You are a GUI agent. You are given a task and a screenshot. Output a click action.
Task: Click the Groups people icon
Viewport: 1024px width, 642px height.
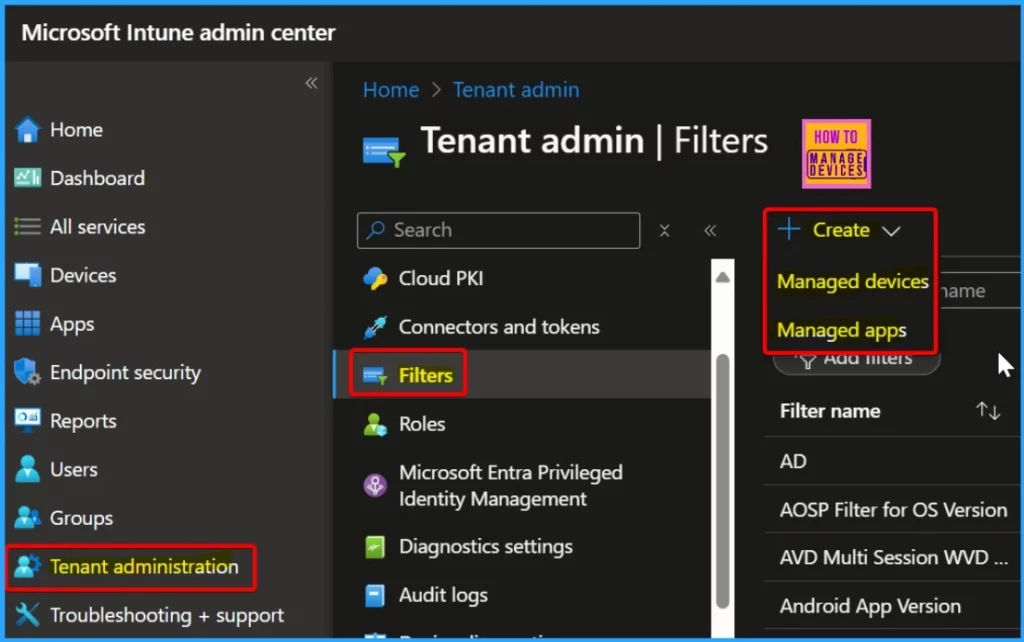coord(27,517)
